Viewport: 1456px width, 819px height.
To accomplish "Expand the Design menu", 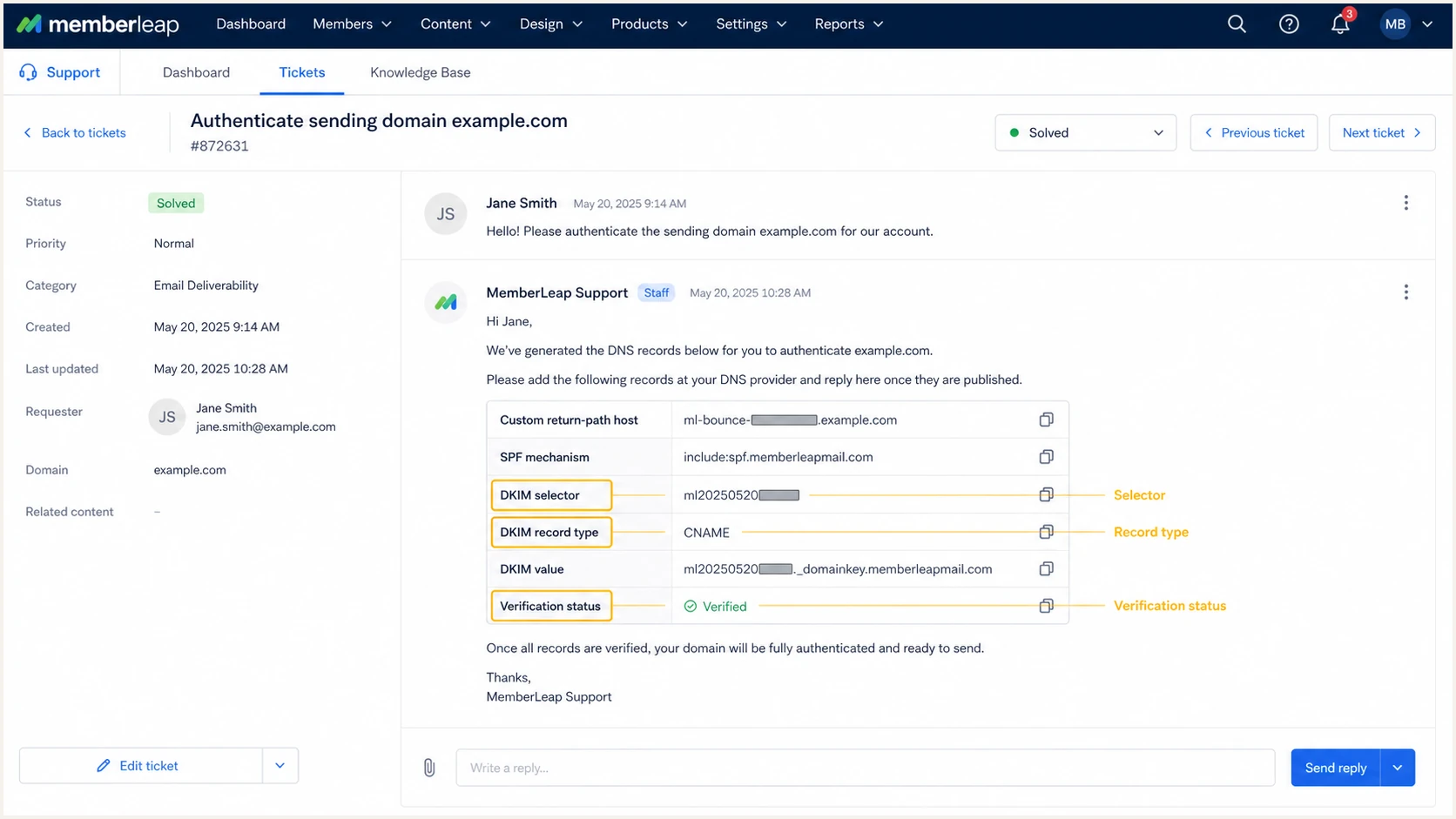I will point(551,24).
